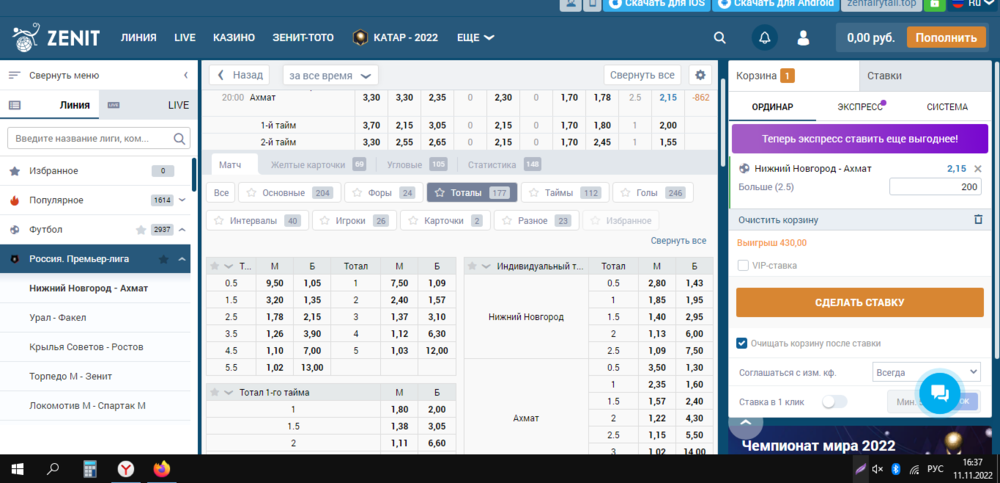Enable VIP-ставка checkbox

click(x=743, y=265)
